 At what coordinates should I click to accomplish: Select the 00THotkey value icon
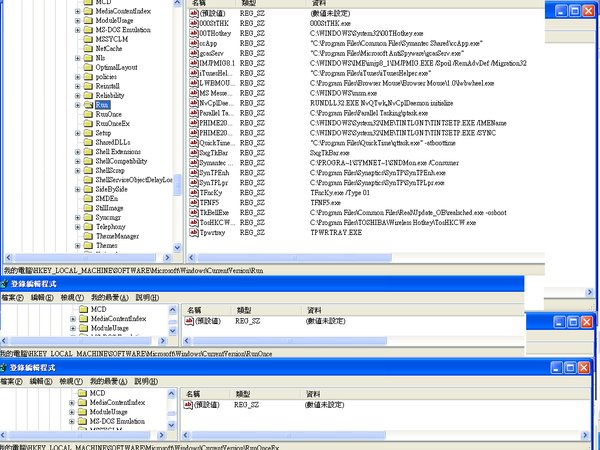pos(194,33)
